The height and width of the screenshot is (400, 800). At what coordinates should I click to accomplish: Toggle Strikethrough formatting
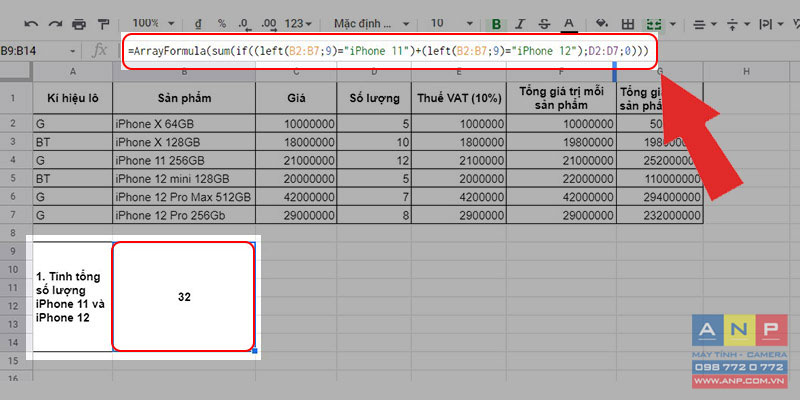(x=544, y=24)
